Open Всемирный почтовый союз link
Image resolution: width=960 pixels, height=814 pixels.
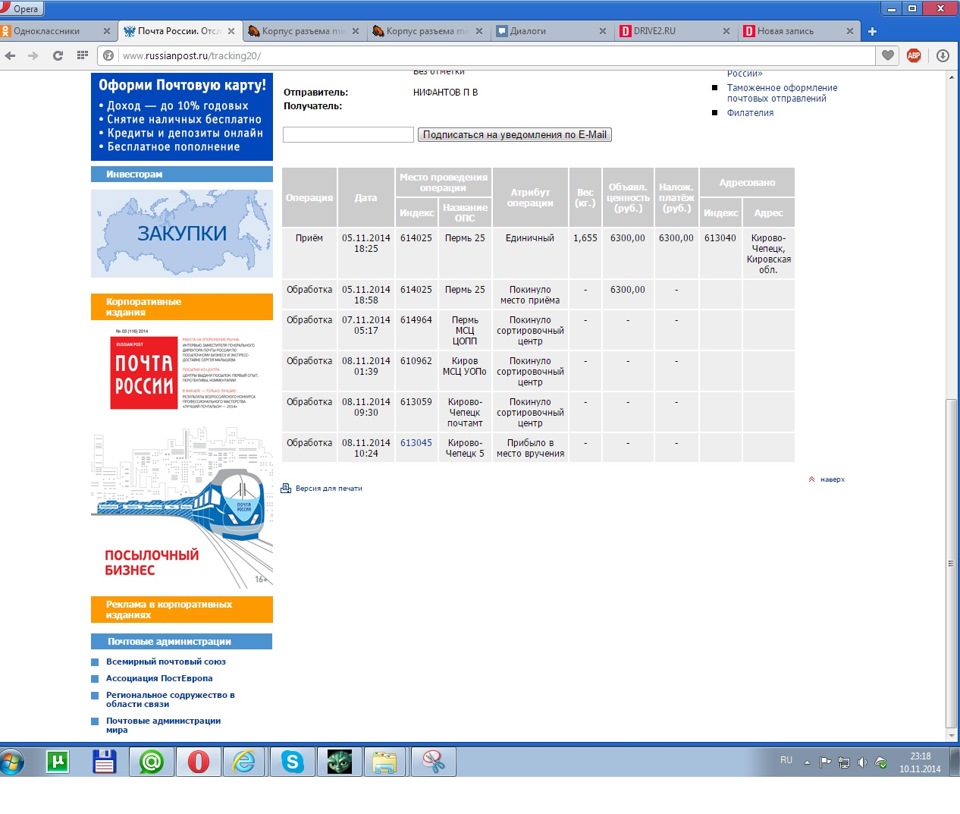tap(166, 662)
